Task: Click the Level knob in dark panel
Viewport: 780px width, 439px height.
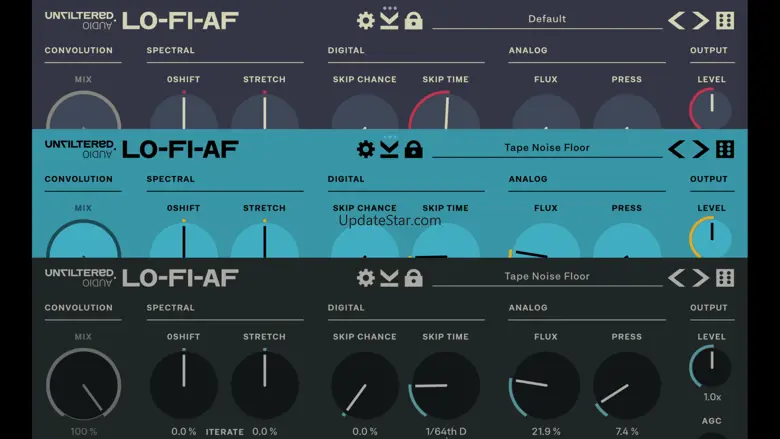Action: tap(711, 367)
